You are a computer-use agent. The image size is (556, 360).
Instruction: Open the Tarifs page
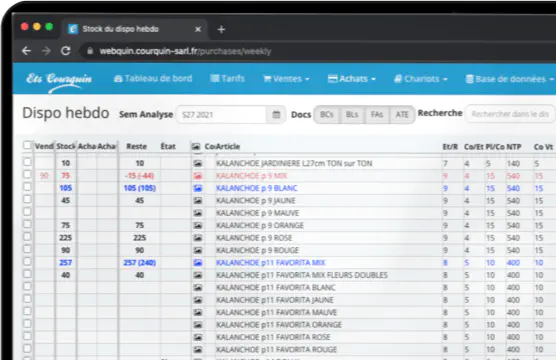[x=228, y=78]
